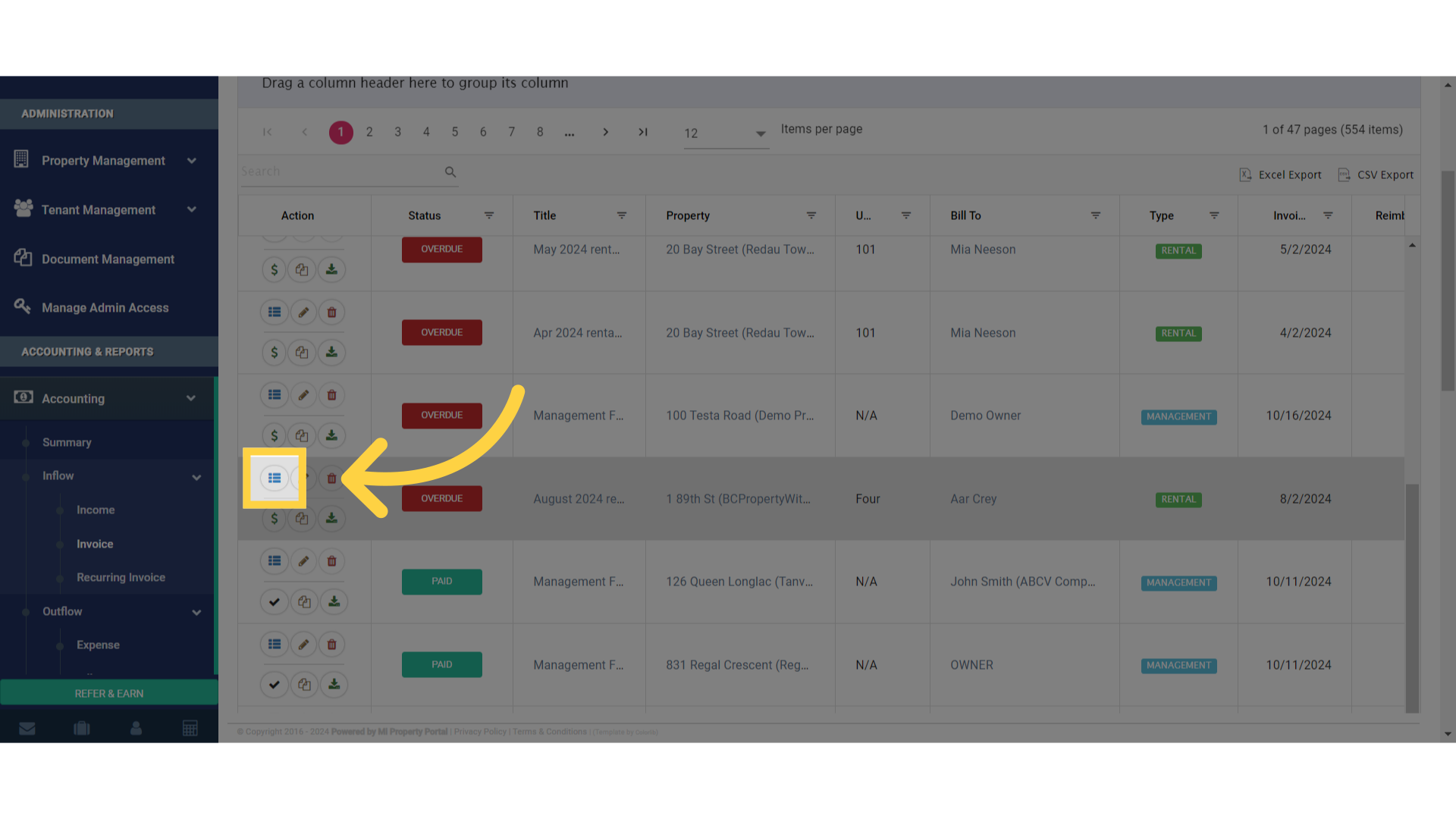
Task: Toggle the filter on the Bill To column
Action: click(x=1095, y=215)
